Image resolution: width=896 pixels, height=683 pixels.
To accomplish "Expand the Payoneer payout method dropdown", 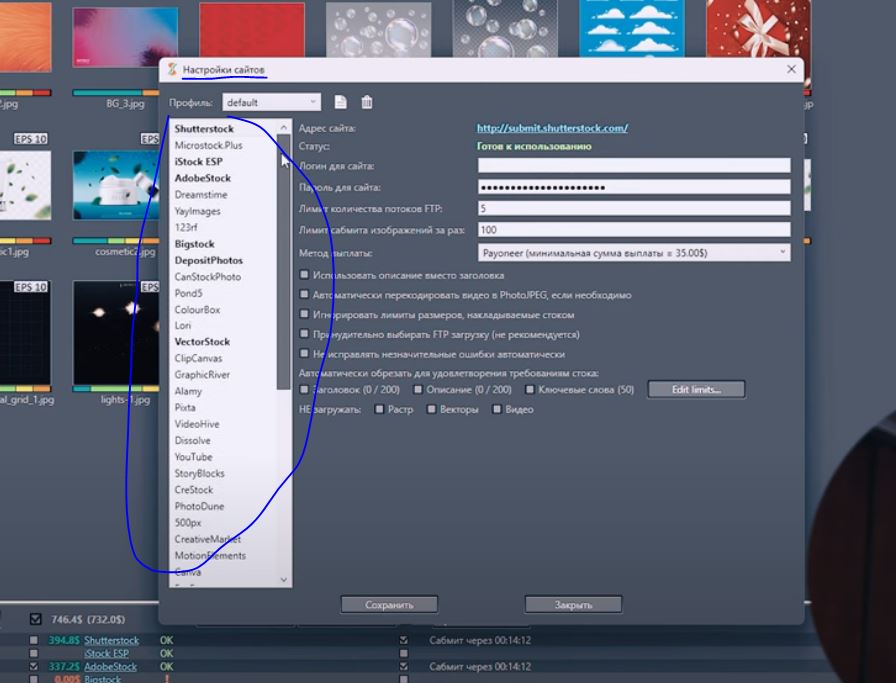I will pyautogui.click(x=634, y=253).
